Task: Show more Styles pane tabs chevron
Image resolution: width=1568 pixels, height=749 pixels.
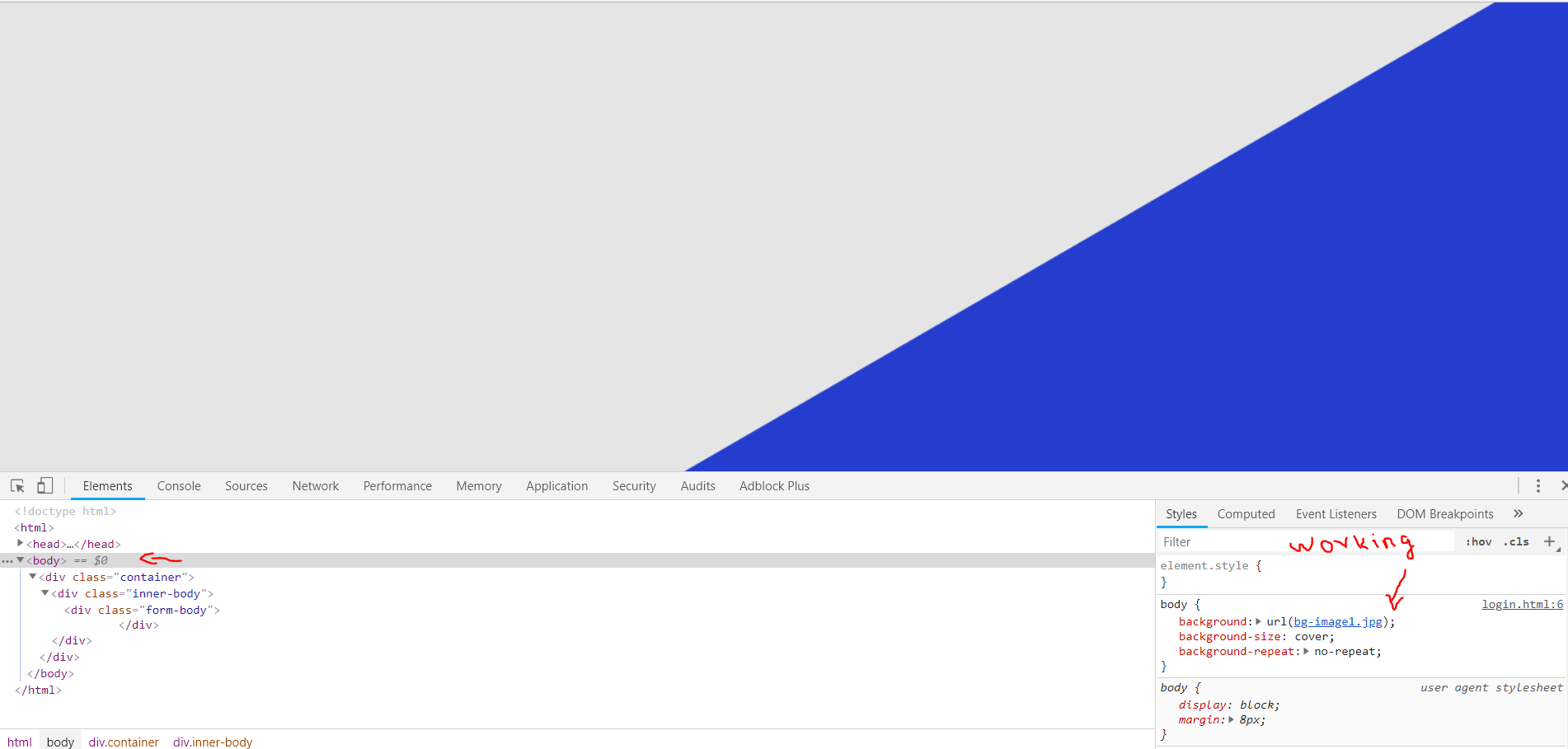Action: click(x=1518, y=513)
